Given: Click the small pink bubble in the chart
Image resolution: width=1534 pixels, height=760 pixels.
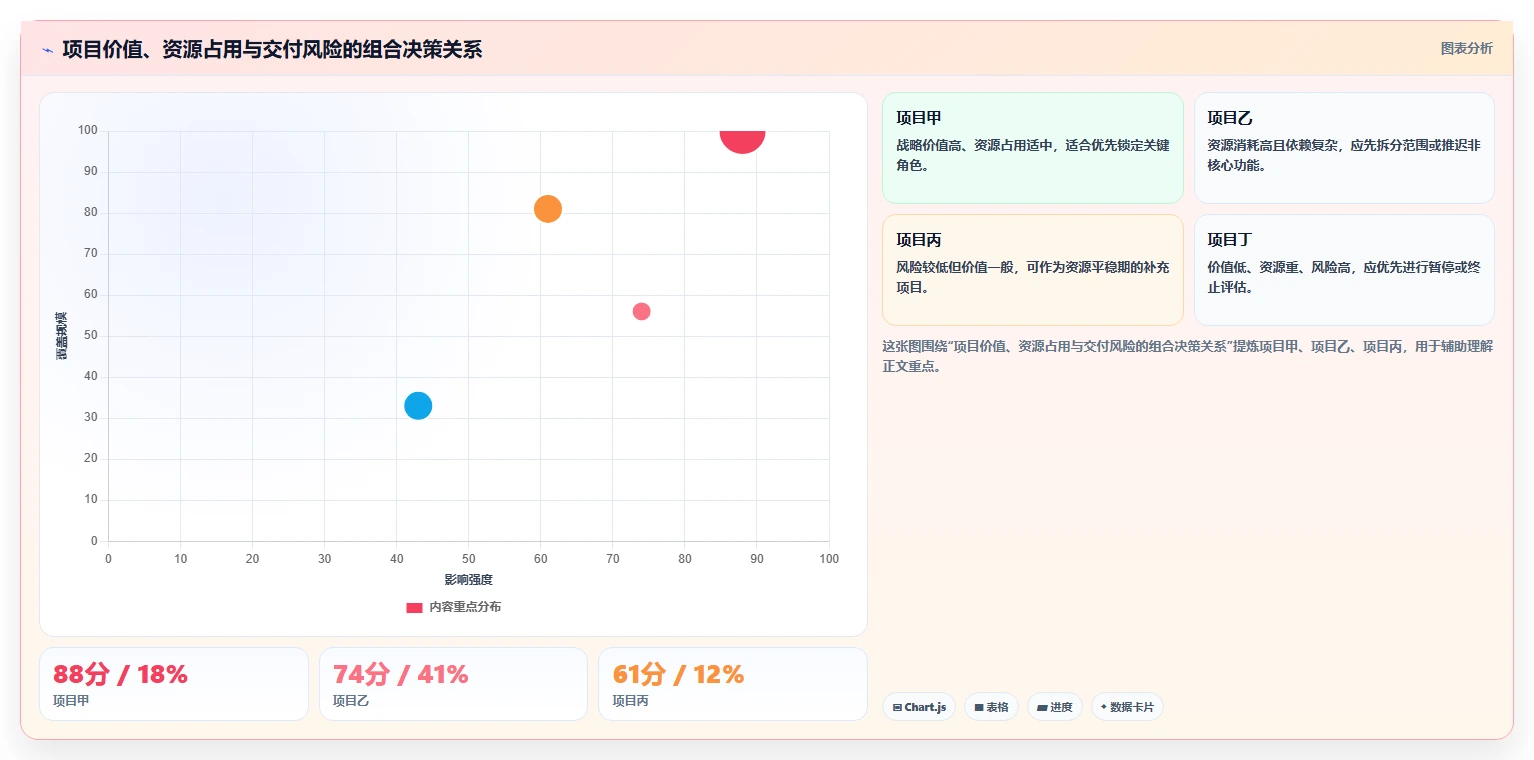Looking at the screenshot, I should pos(641,311).
